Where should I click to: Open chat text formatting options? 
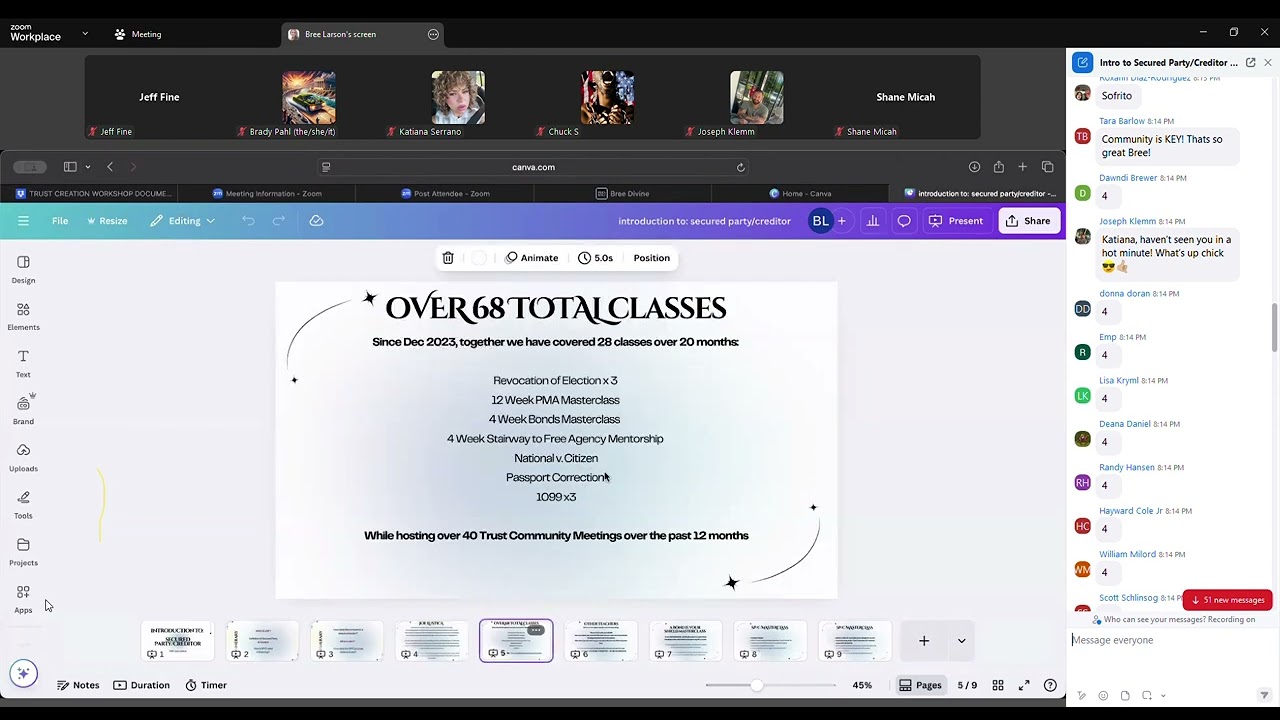(x=1081, y=696)
